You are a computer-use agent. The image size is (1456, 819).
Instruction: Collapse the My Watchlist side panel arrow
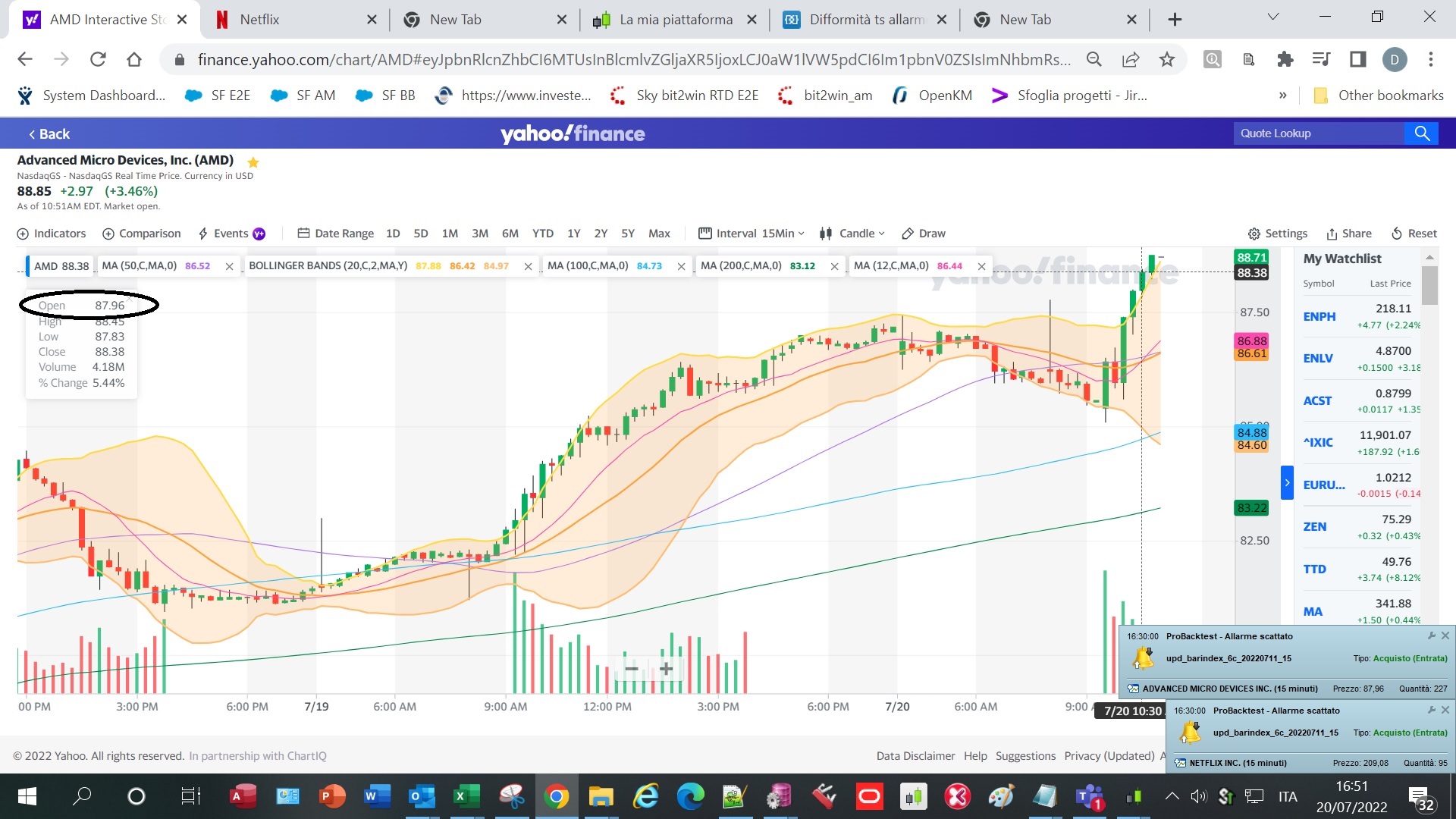point(1286,482)
